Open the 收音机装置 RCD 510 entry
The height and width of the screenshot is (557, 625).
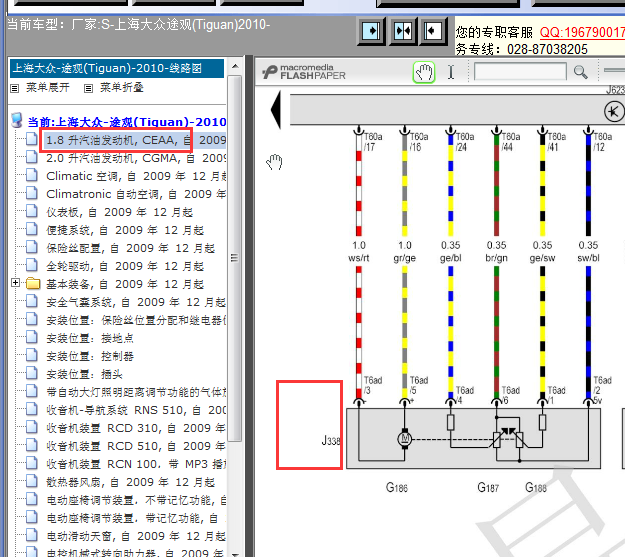[x=136, y=446]
